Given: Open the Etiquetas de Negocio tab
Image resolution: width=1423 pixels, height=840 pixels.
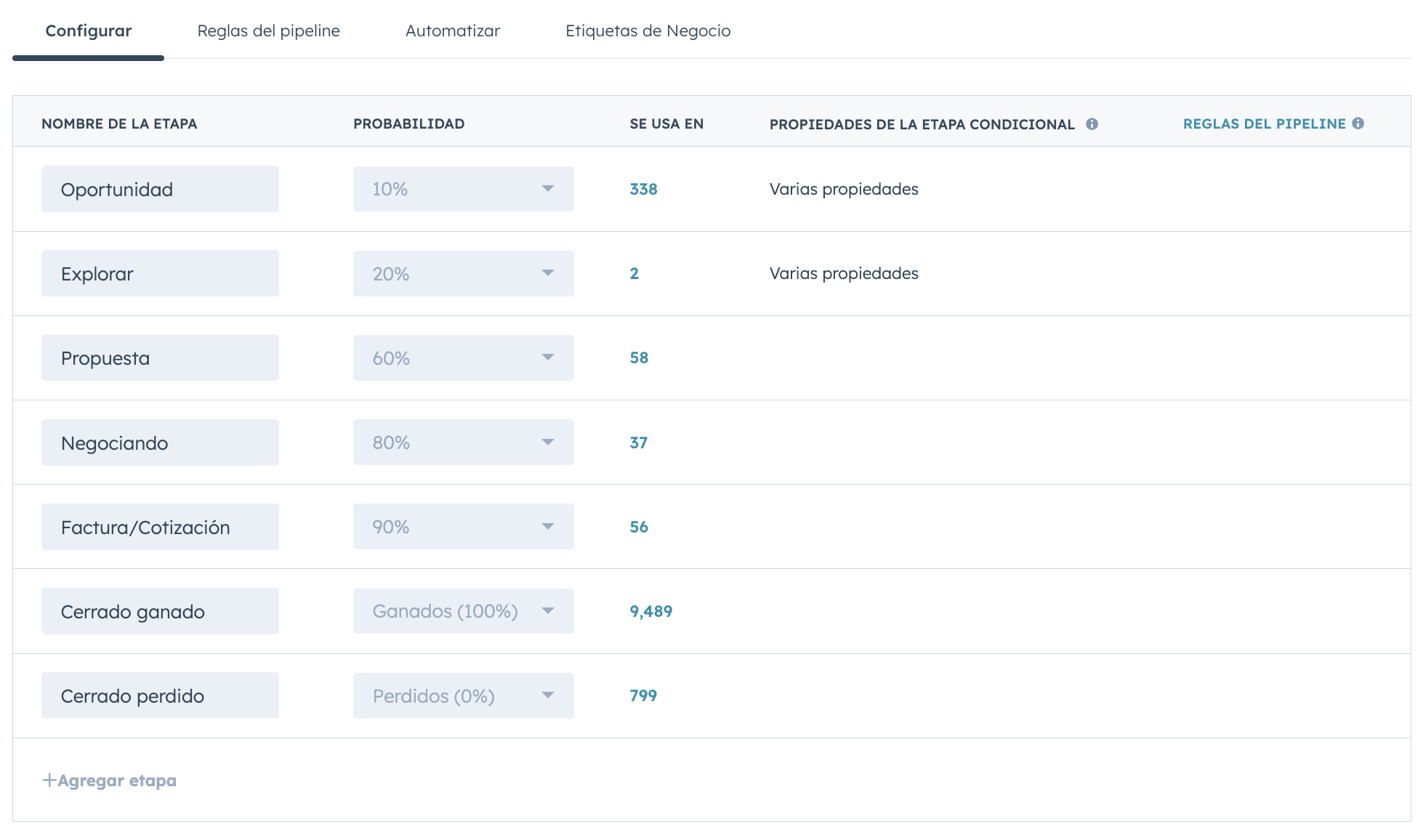Looking at the screenshot, I should point(648,31).
